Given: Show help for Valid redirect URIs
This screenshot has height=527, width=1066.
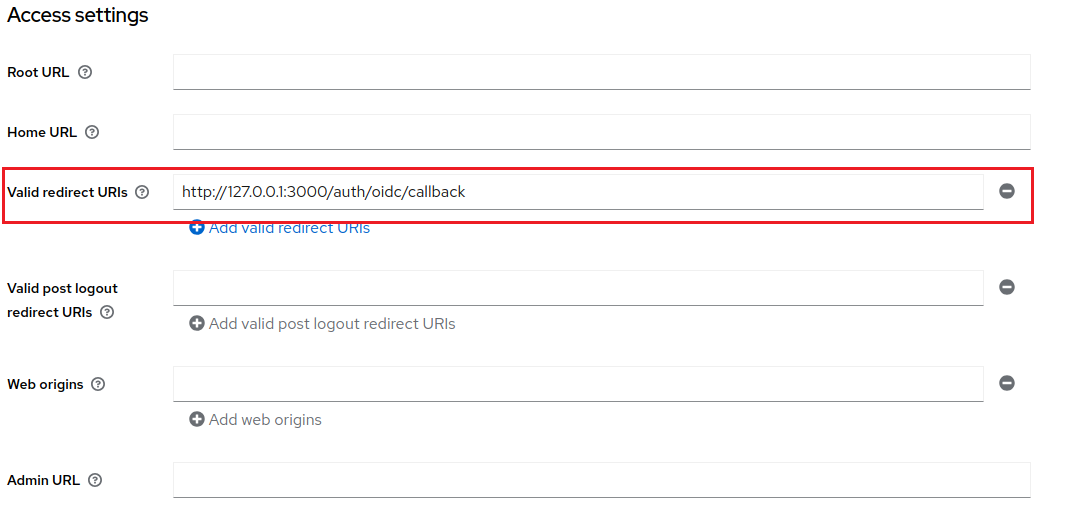Looking at the screenshot, I should click(142, 192).
